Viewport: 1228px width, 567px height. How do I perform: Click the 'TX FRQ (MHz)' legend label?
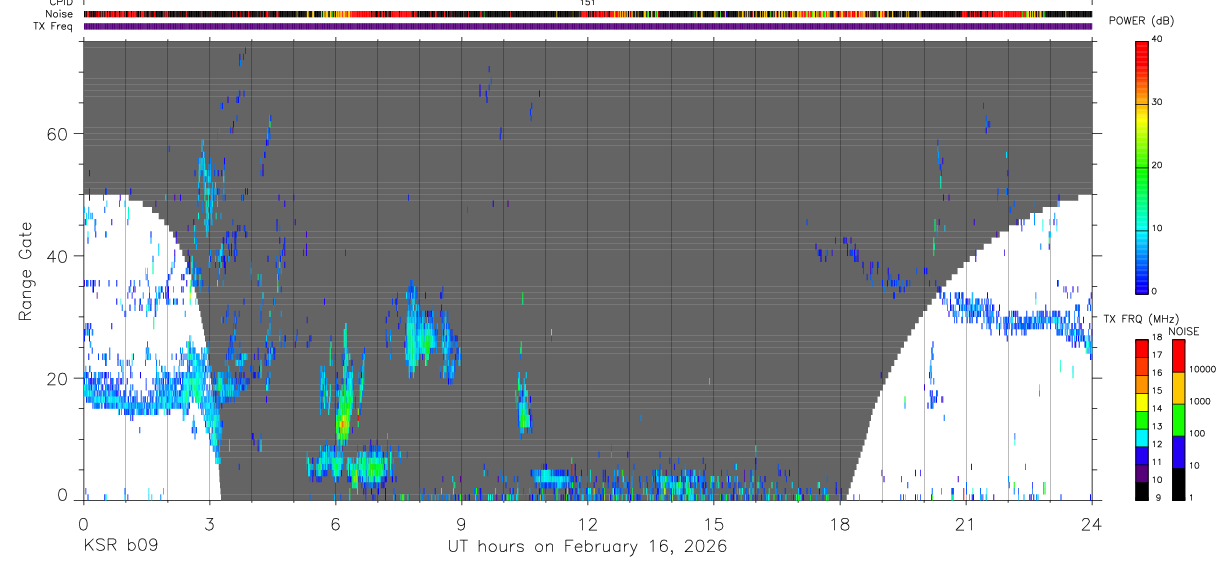(x=1141, y=319)
